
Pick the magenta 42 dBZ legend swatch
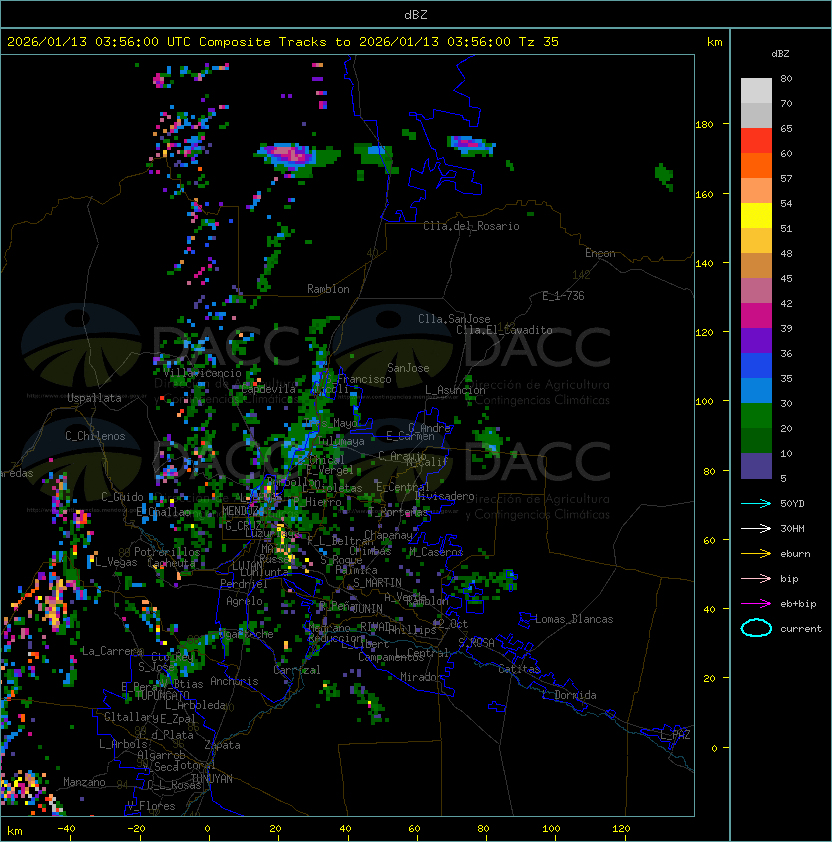pyautogui.click(x=756, y=315)
